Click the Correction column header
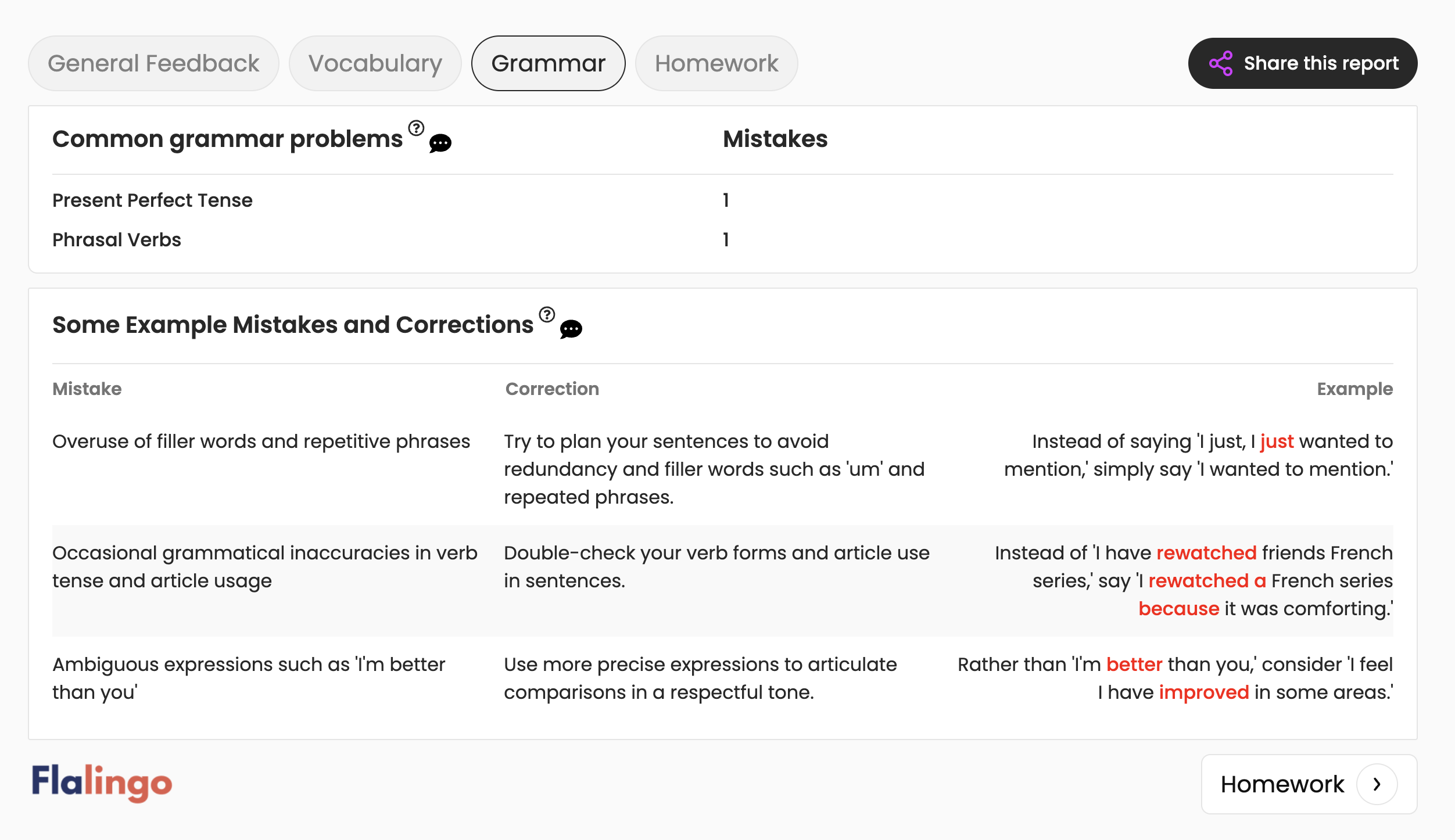The height and width of the screenshot is (840, 1455). (x=552, y=389)
